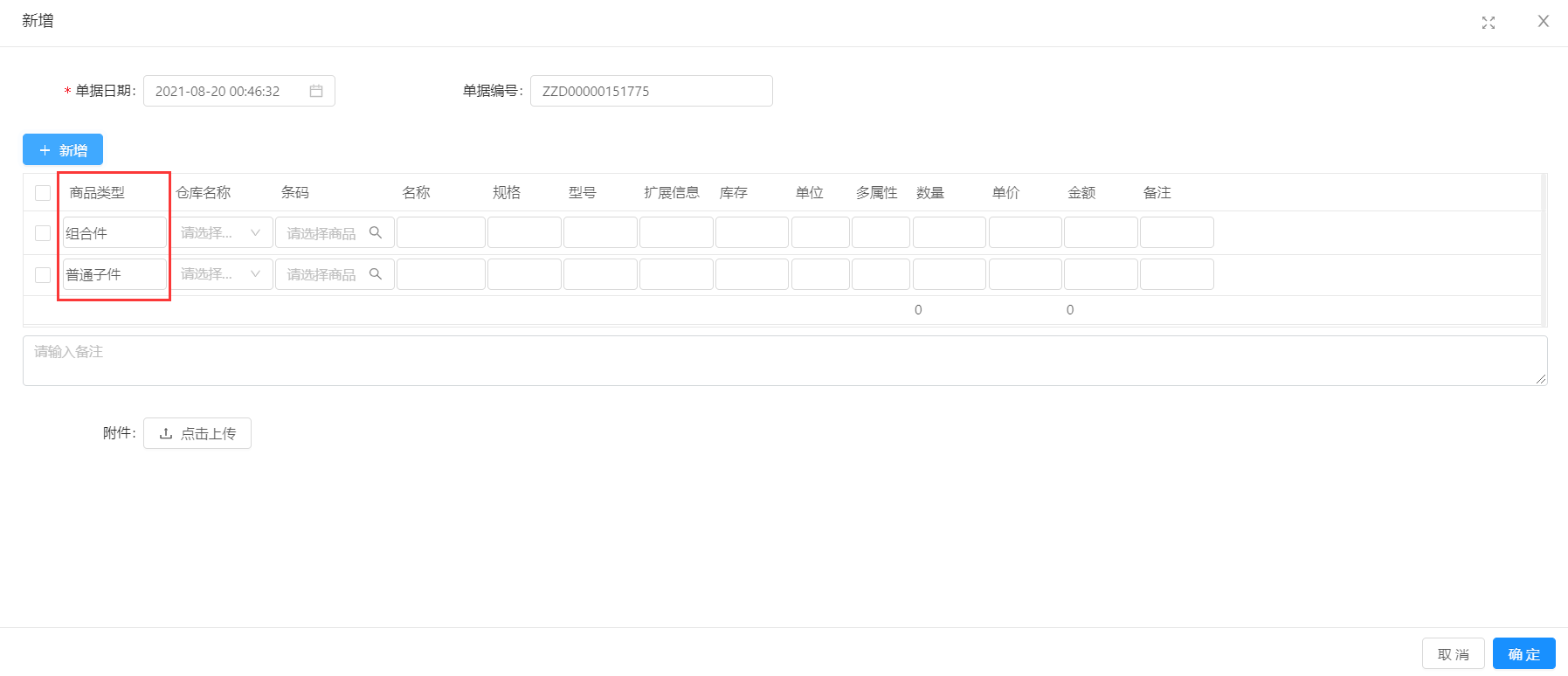Image resolution: width=1568 pixels, height=676 pixels.
Task: Click 规格 input in 组合件 row
Action: (524, 232)
